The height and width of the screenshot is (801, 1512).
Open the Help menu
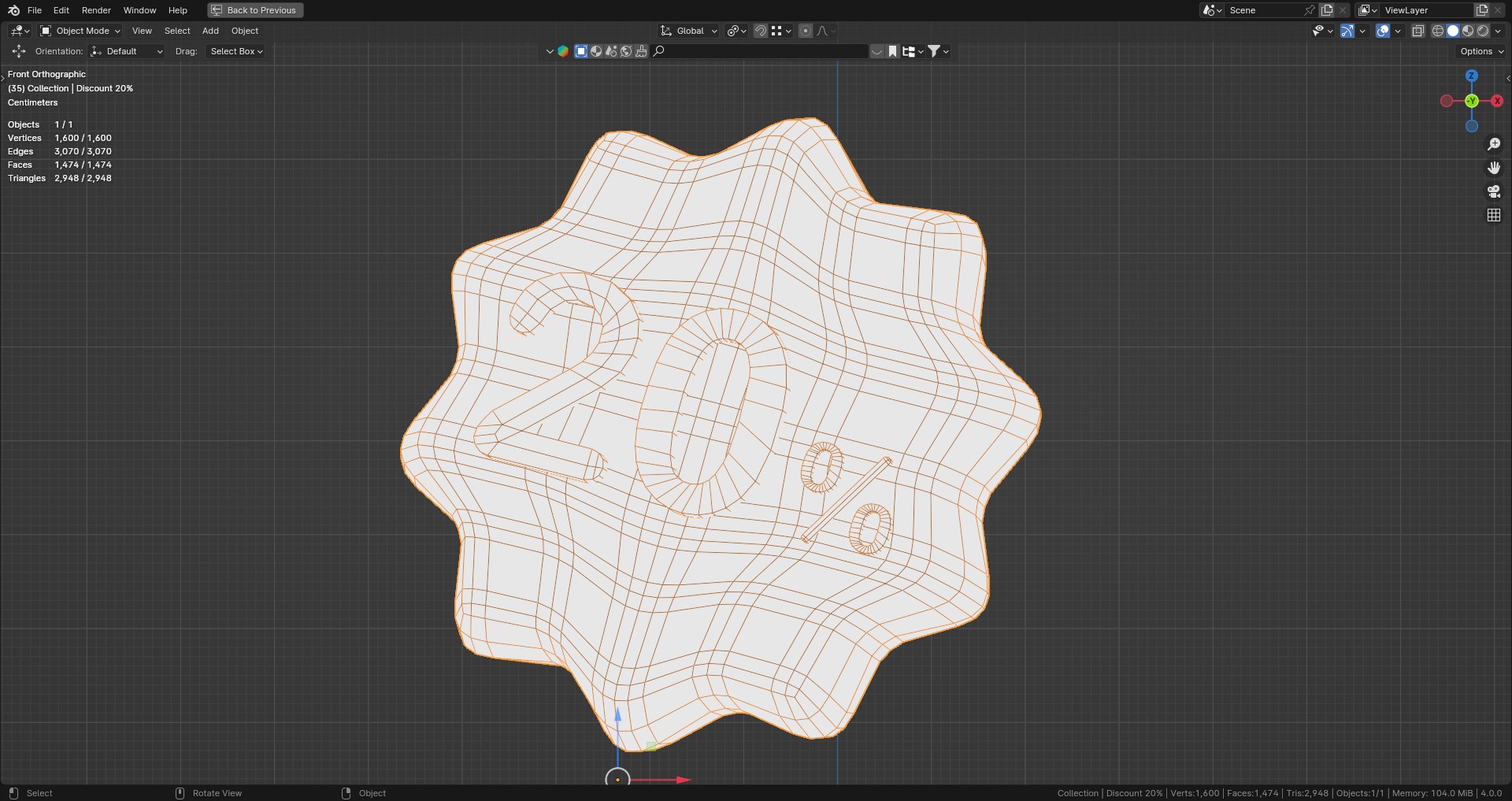pyautogui.click(x=178, y=10)
